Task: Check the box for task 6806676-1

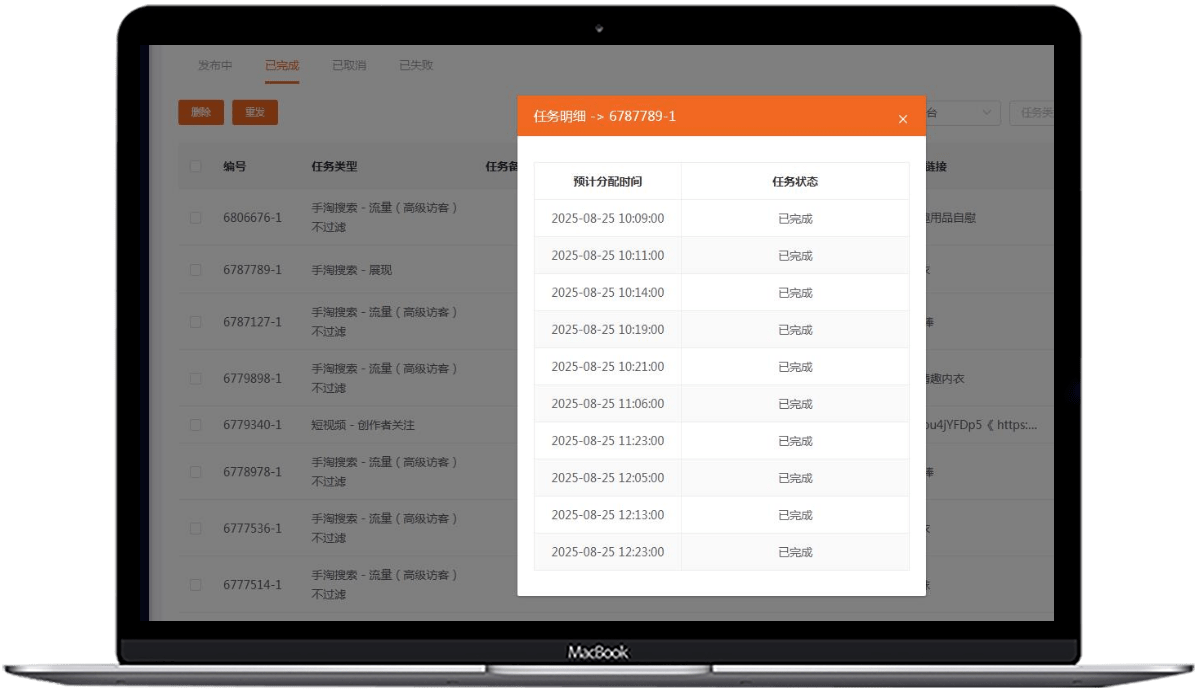Action: (x=196, y=218)
